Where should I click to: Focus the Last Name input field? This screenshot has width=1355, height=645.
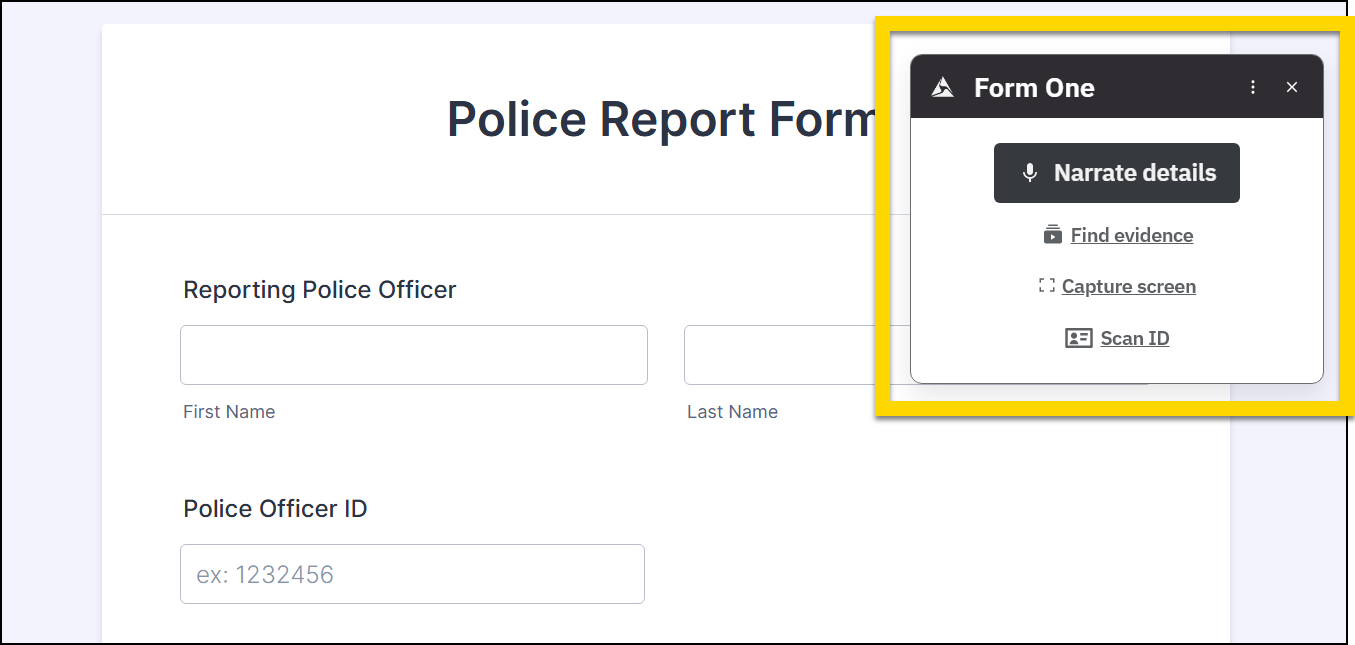(780, 355)
